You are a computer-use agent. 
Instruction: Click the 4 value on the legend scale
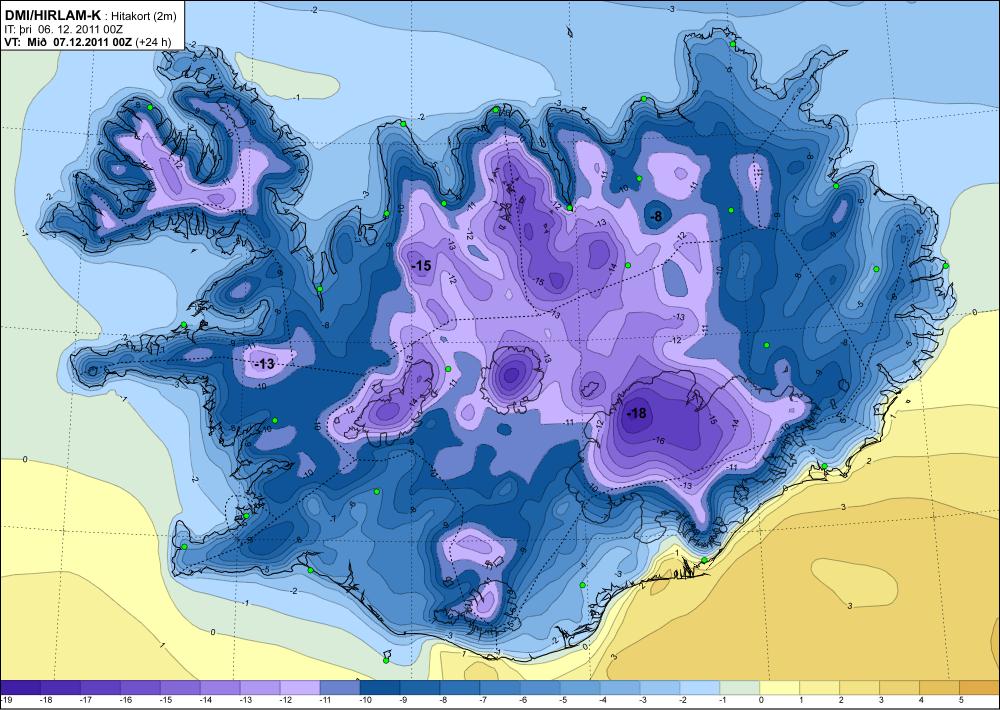coord(919,700)
